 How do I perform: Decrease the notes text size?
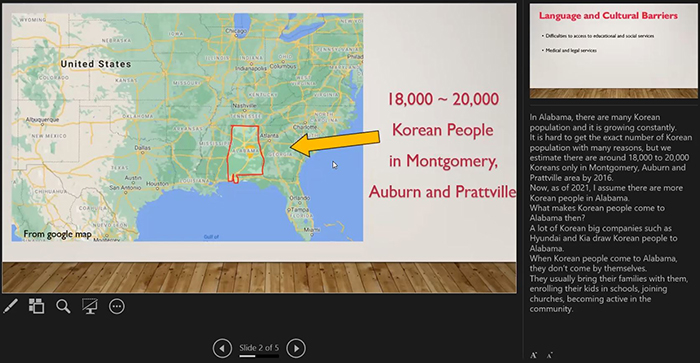pos(550,355)
